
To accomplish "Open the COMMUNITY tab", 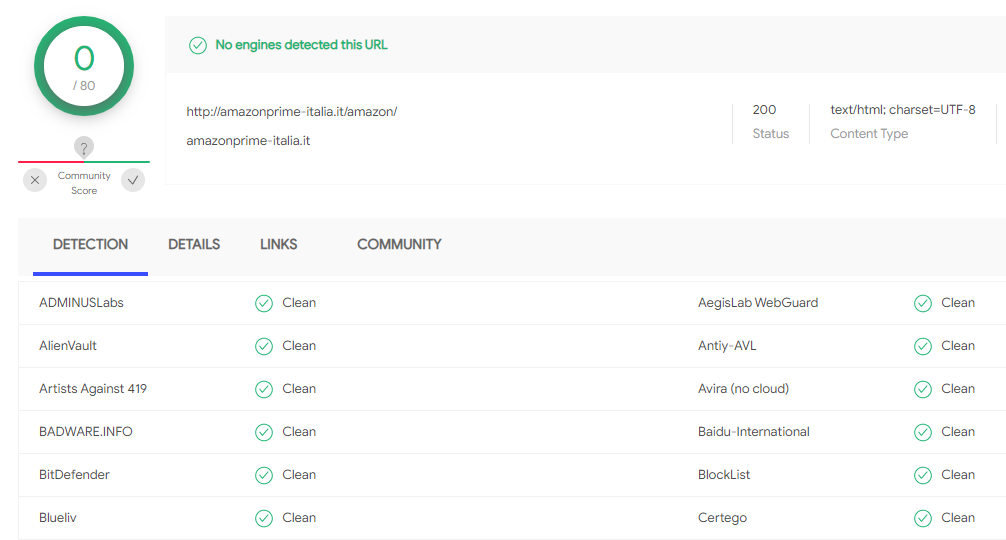I will tap(399, 244).
